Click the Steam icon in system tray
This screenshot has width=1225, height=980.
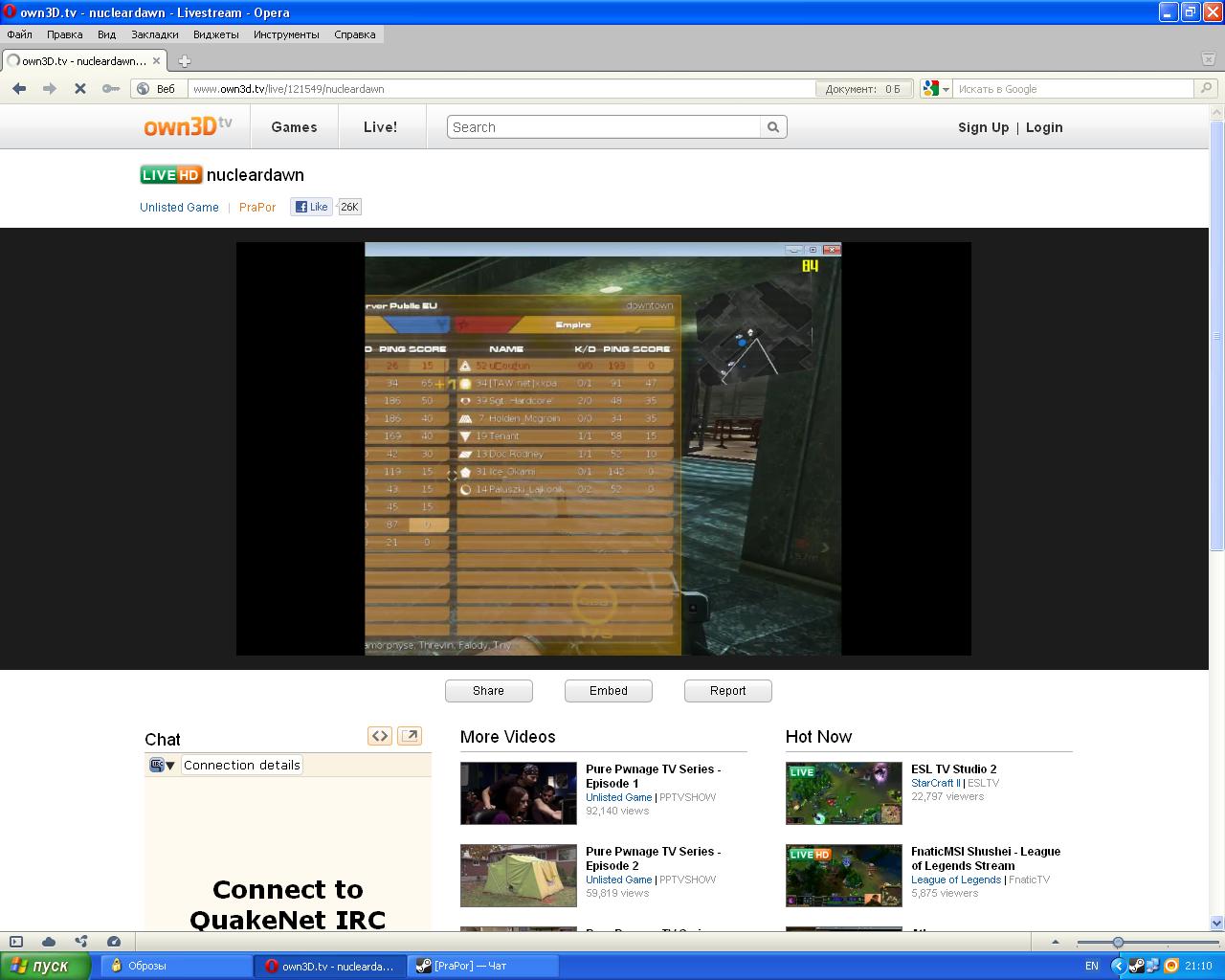pos(1137,967)
